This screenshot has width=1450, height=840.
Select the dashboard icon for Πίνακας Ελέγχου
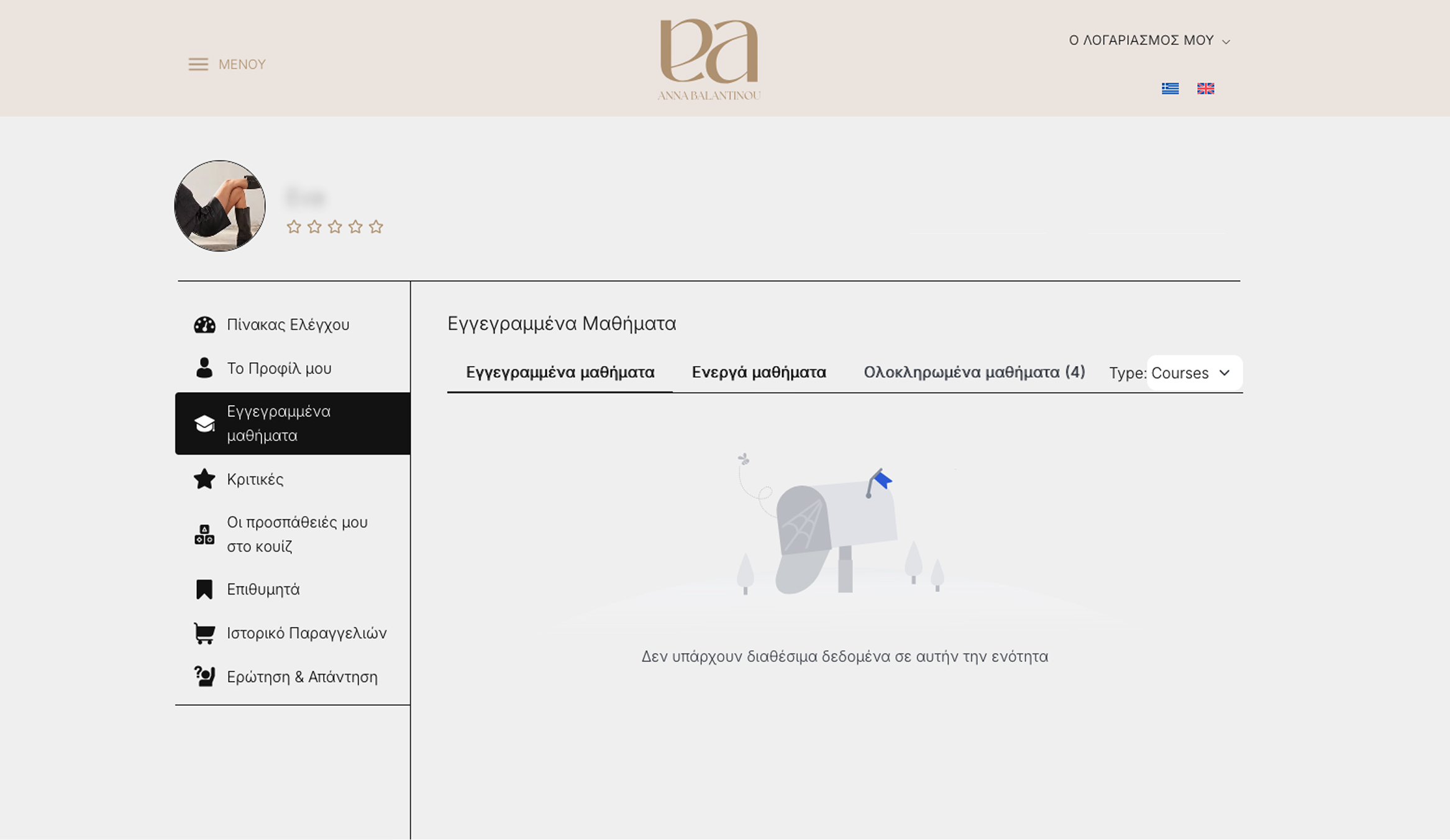pos(205,324)
